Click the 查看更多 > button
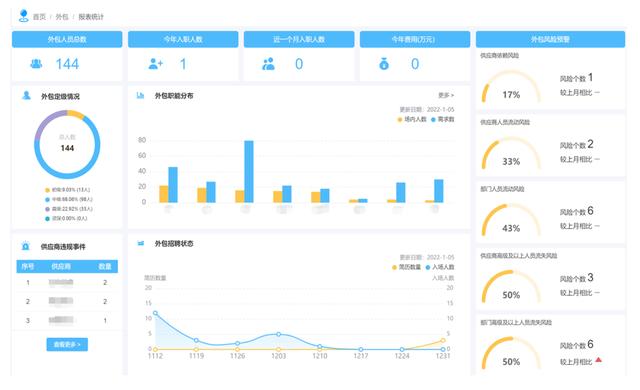 click(x=67, y=344)
